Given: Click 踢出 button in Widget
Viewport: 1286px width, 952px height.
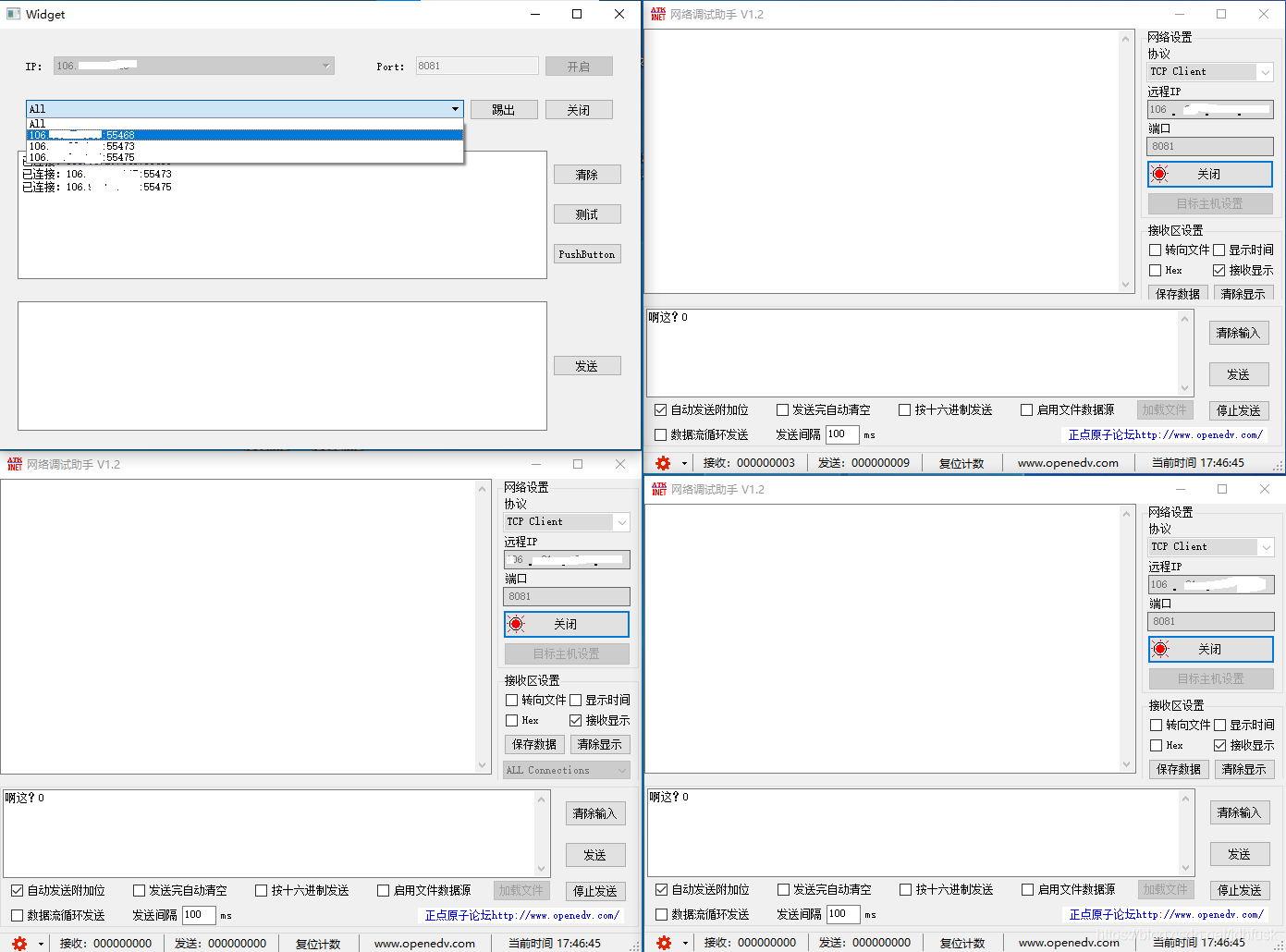Looking at the screenshot, I should pos(504,110).
